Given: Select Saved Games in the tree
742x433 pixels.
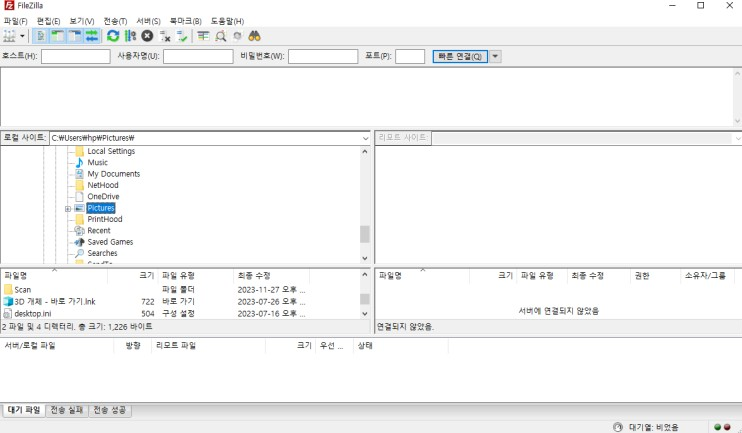Looking at the screenshot, I should (110, 242).
